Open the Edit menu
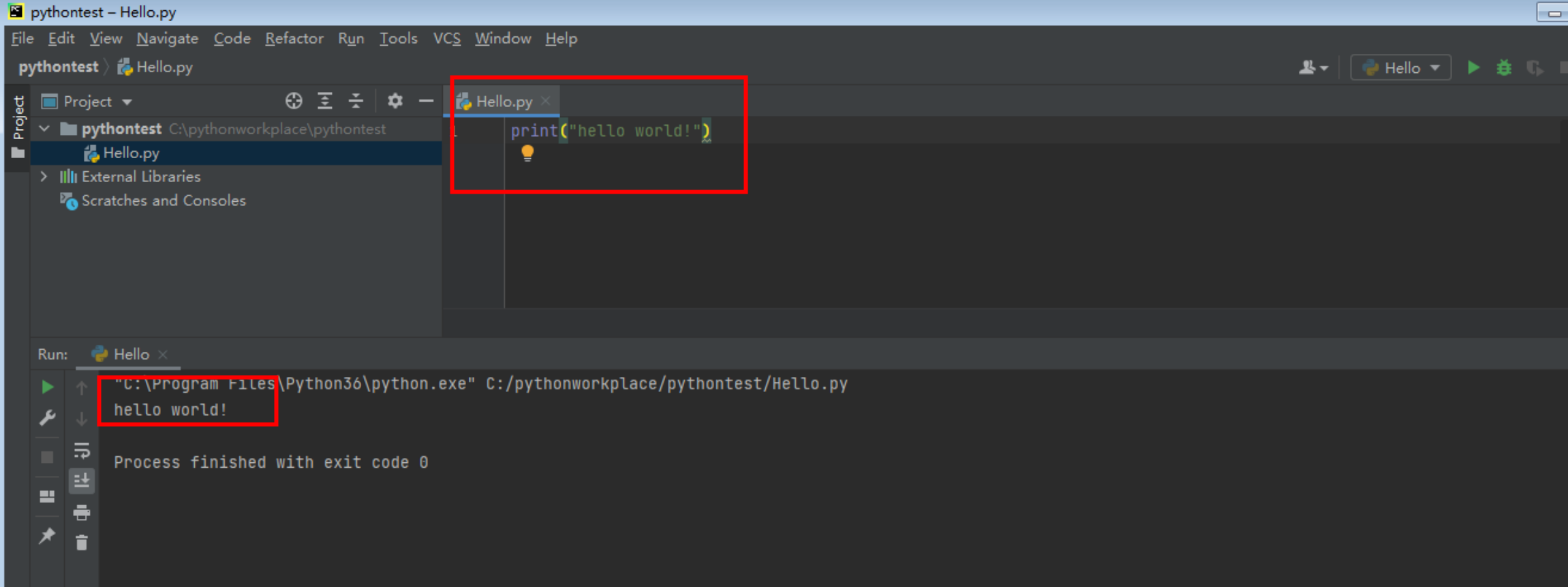1568x587 pixels. coord(61,39)
